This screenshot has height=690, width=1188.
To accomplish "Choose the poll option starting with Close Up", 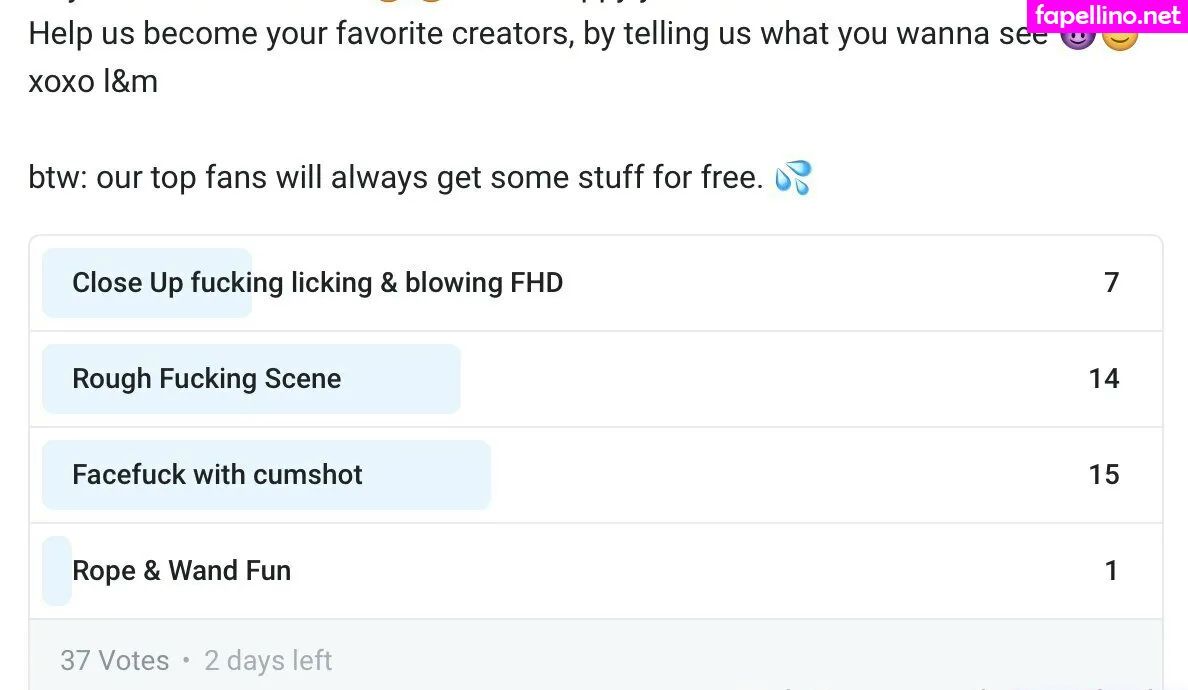I will [x=318, y=283].
